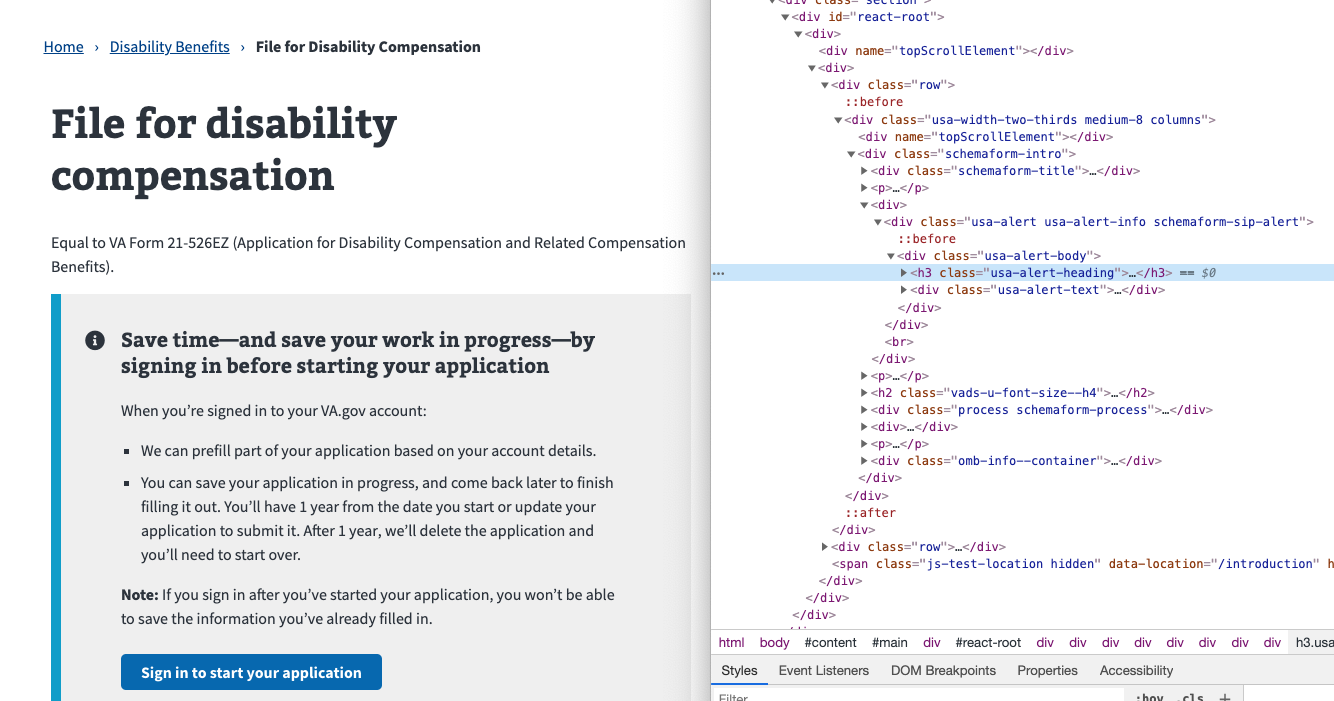Go to the Home breadcrumb link
The image size is (1334, 701).
pyautogui.click(x=64, y=47)
